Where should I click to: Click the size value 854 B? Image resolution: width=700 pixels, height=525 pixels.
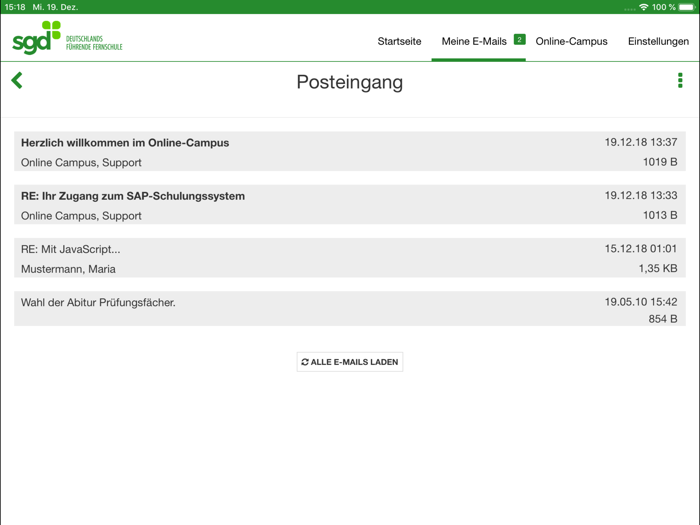pyautogui.click(x=663, y=319)
